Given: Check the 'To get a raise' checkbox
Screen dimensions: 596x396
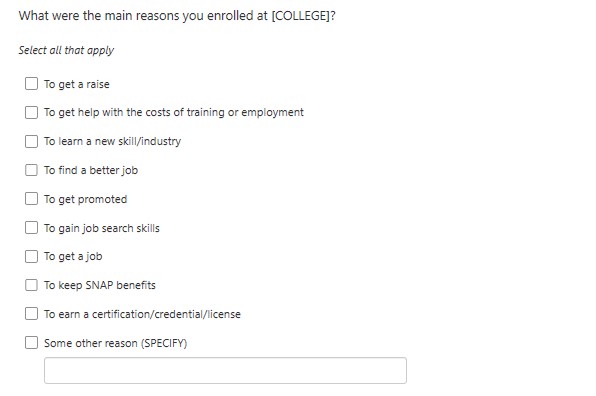Looking at the screenshot, I should click(x=31, y=84).
